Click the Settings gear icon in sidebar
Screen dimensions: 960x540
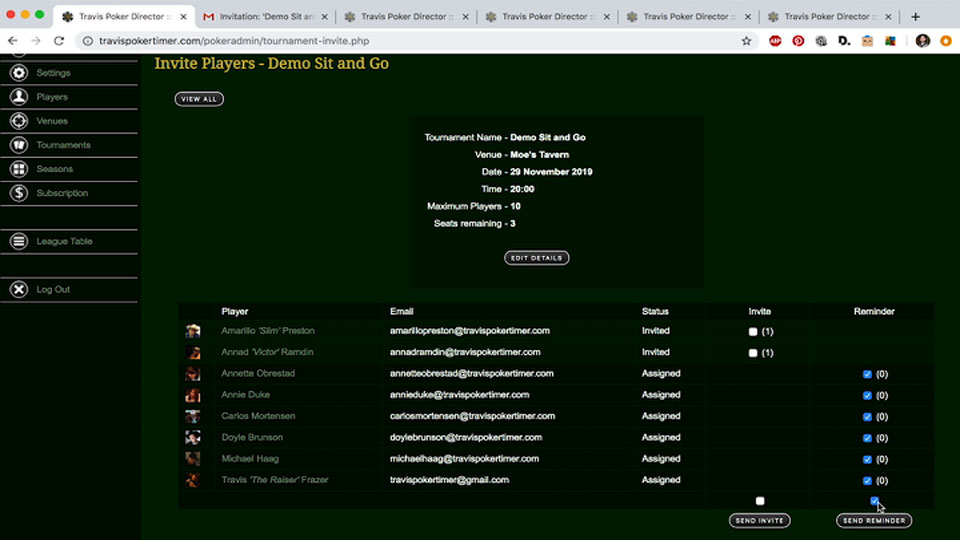tap(18, 73)
